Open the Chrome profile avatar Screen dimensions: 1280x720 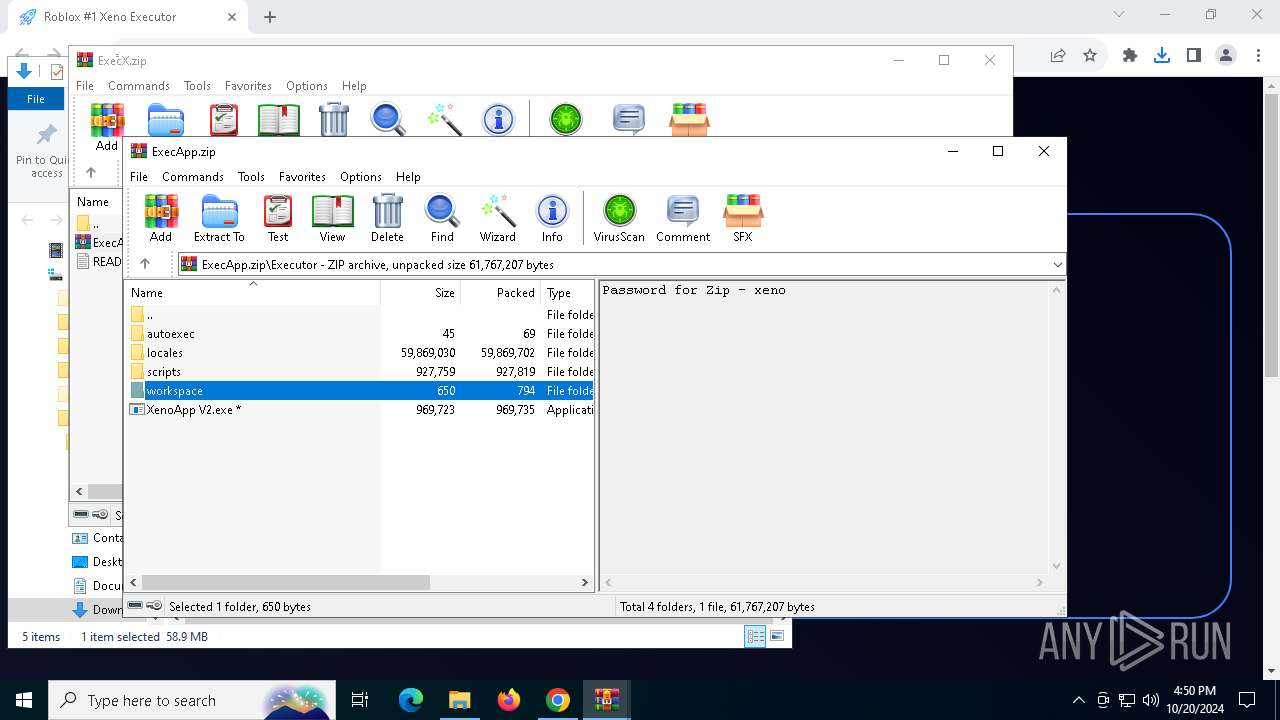(1226, 56)
